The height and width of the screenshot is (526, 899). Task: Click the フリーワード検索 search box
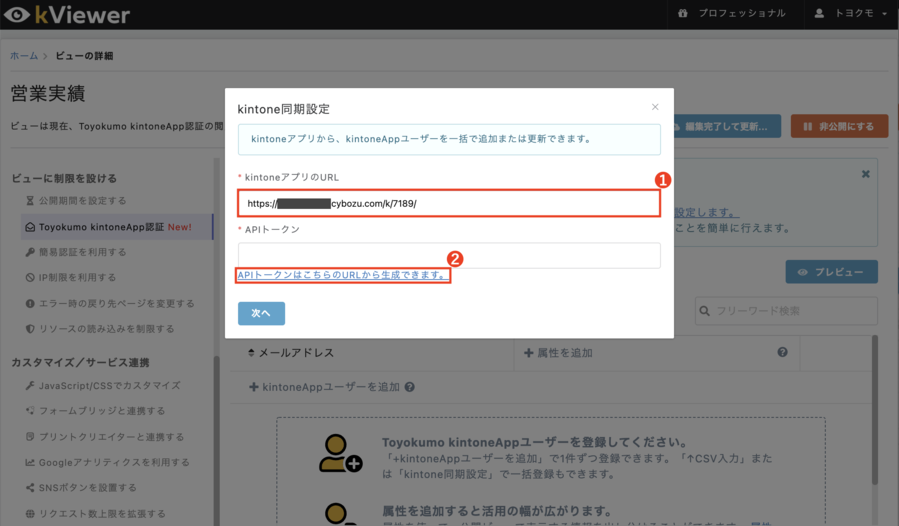tap(787, 311)
